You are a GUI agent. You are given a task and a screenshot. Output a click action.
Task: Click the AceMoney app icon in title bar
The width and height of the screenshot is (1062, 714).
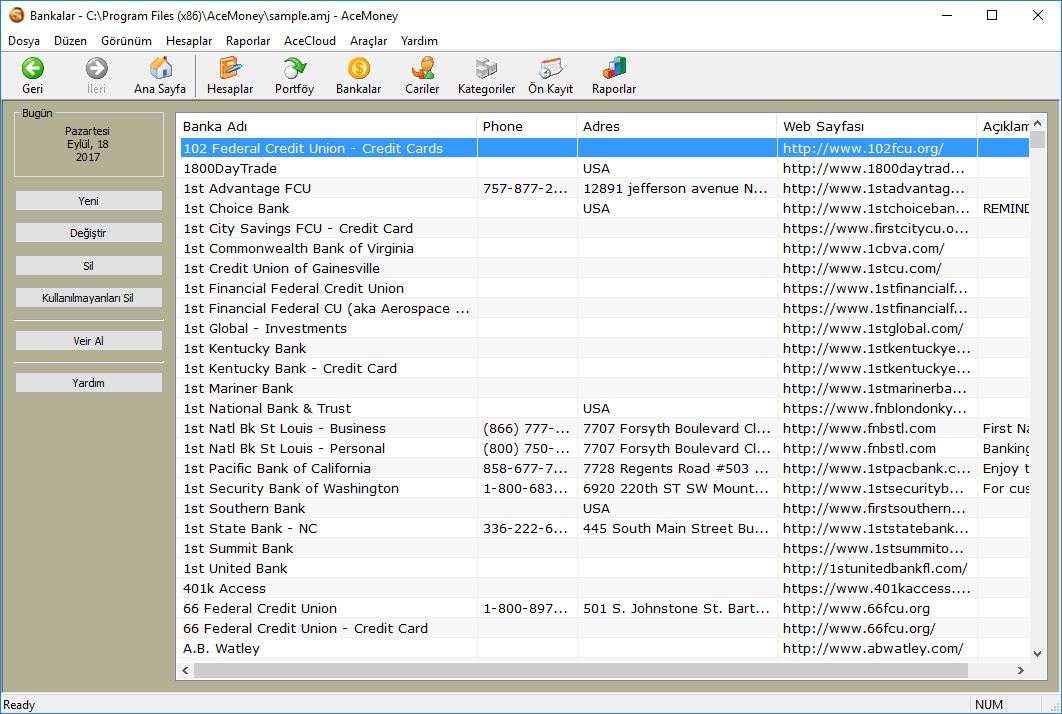16,15
